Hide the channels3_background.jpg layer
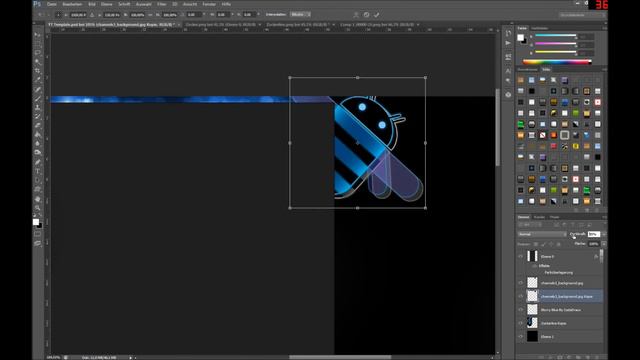640x360 pixels. pyautogui.click(x=520, y=283)
